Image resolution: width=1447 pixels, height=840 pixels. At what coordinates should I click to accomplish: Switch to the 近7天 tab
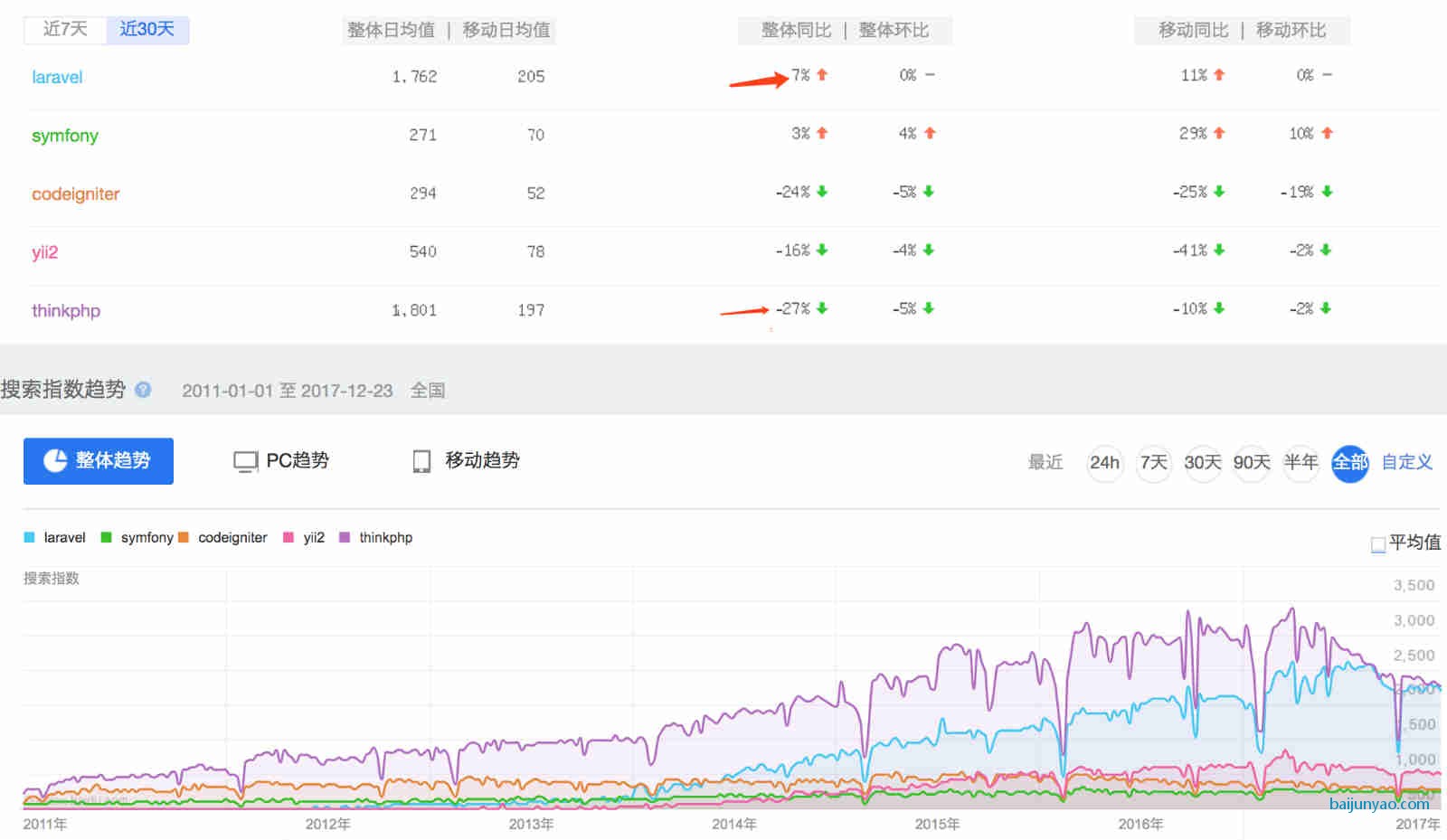(65, 29)
